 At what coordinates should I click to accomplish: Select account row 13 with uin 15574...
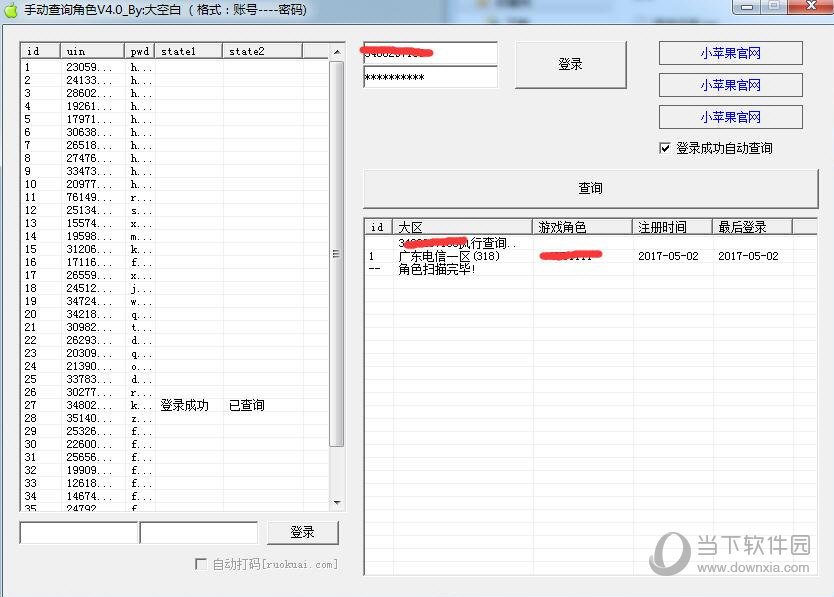(x=174, y=223)
